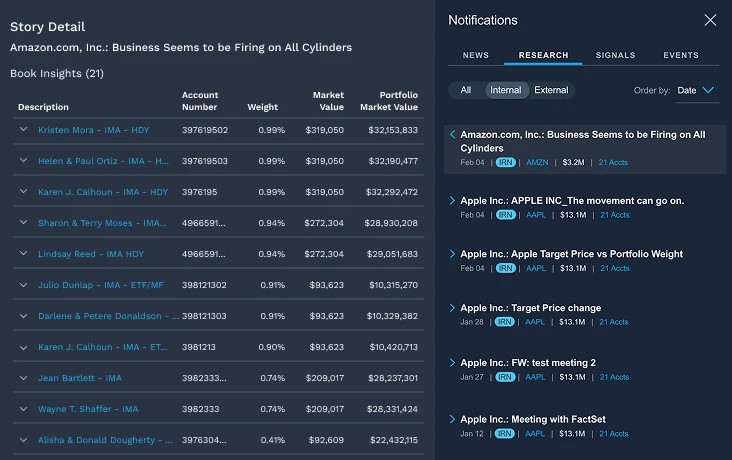732x460 pixels.
Task: Filter research by External
Action: point(551,90)
